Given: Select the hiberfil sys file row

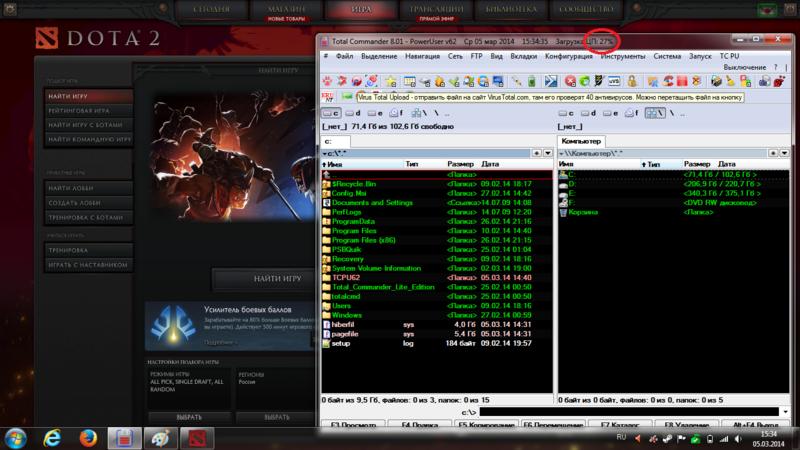Looking at the screenshot, I should point(437,324).
